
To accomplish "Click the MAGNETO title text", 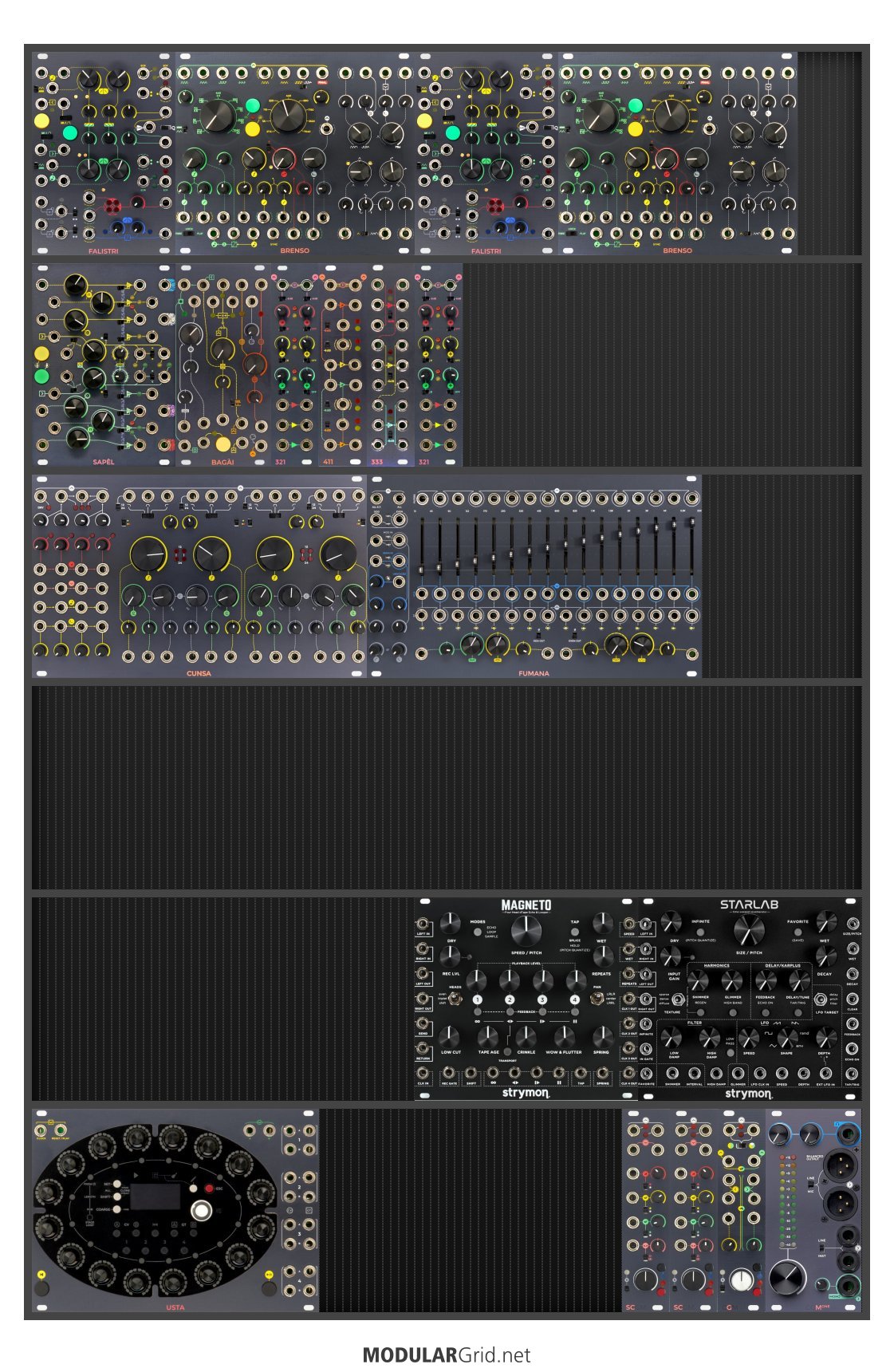I will tap(526, 905).
